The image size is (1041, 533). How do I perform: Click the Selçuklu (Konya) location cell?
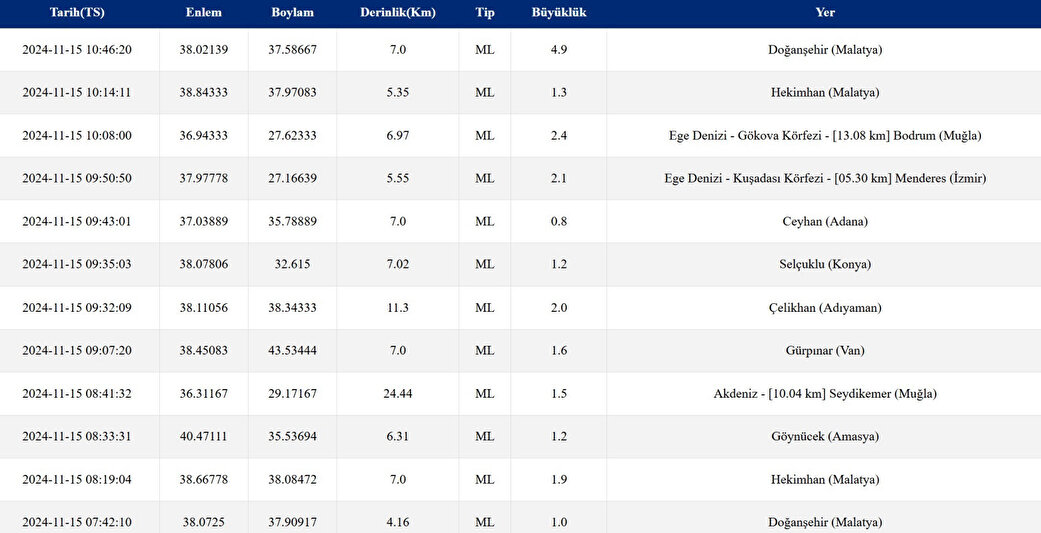coord(825,264)
